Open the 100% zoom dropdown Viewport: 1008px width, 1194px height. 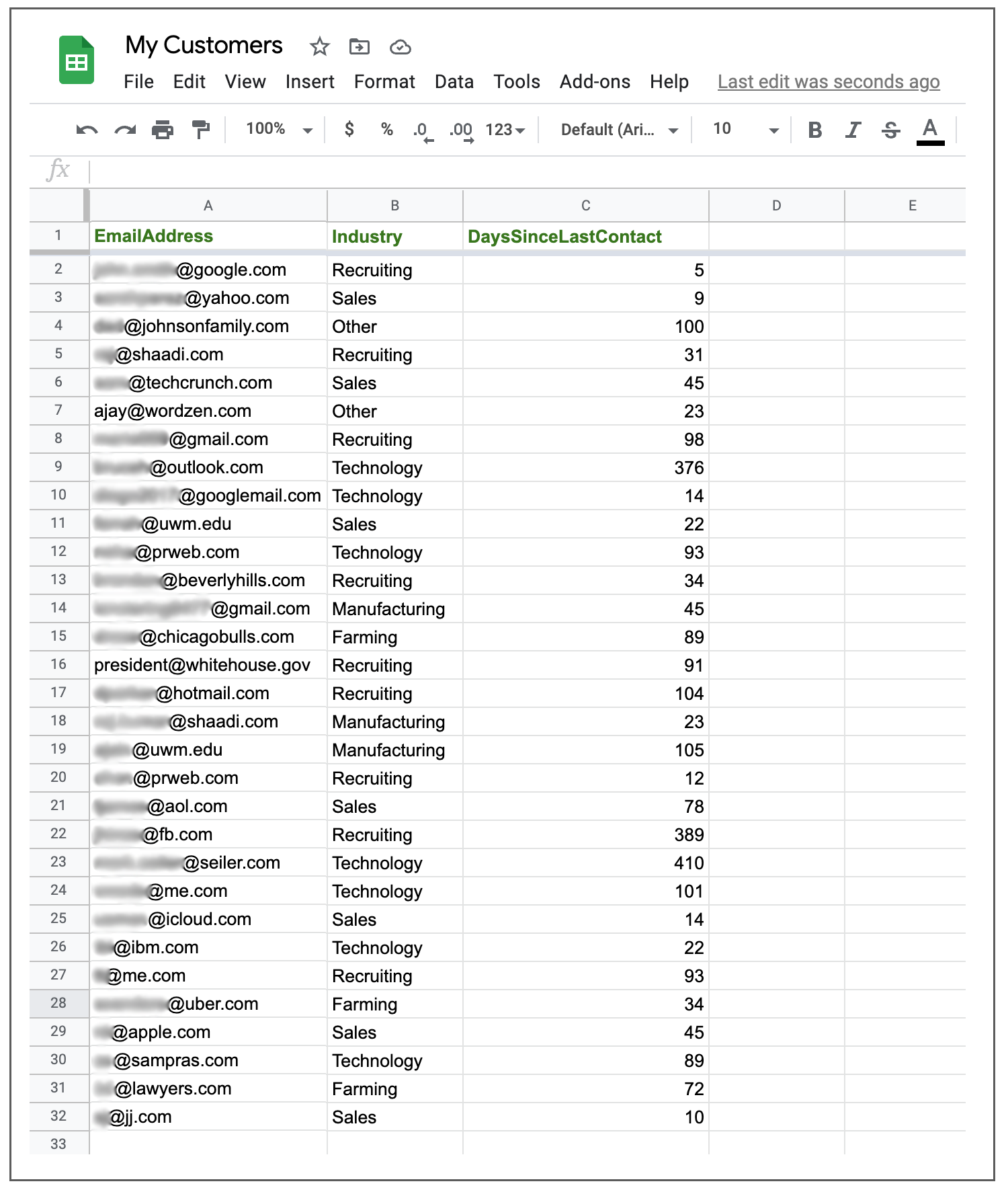pyautogui.click(x=279, y=129)
